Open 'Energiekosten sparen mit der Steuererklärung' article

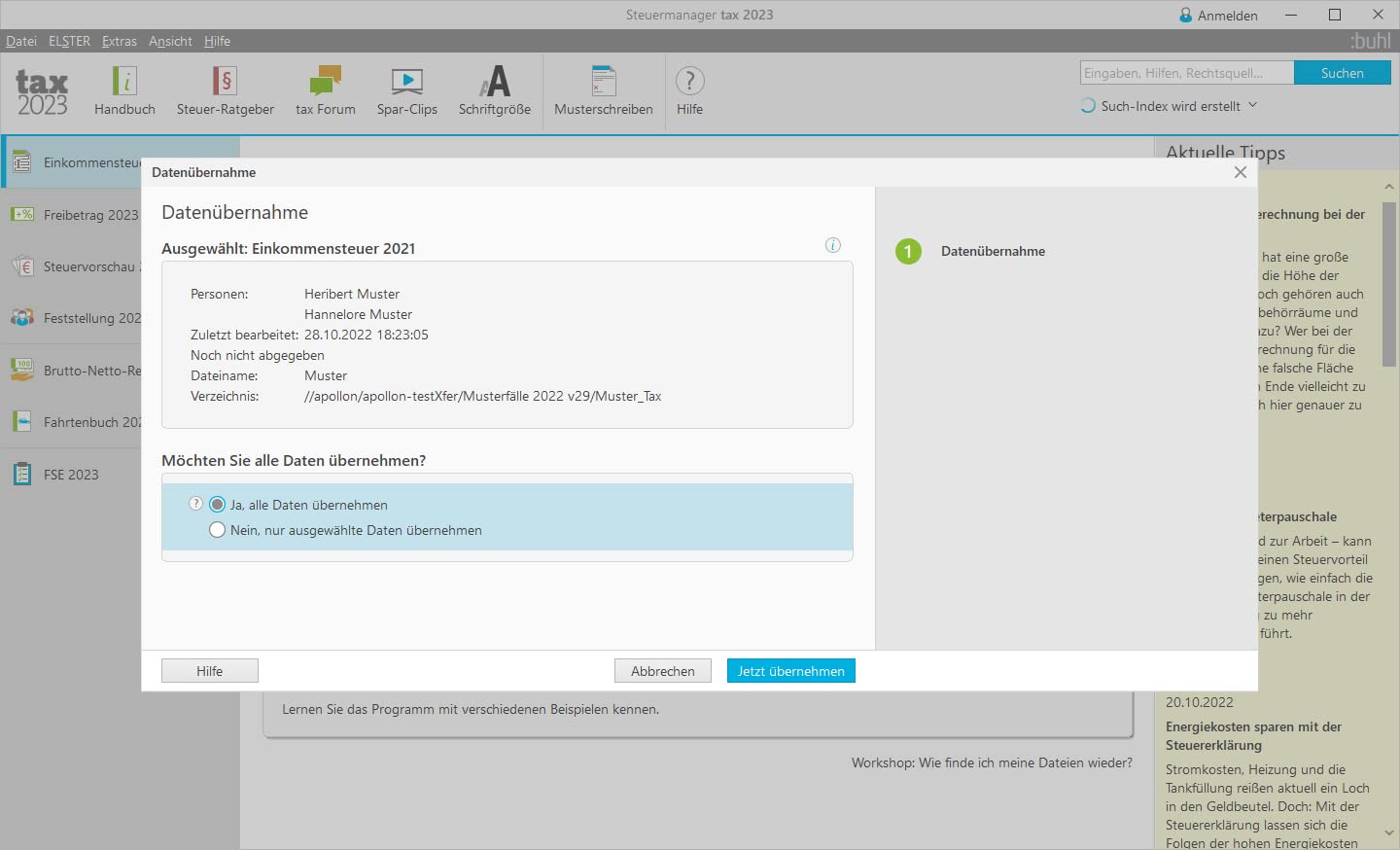point(1254,736)
